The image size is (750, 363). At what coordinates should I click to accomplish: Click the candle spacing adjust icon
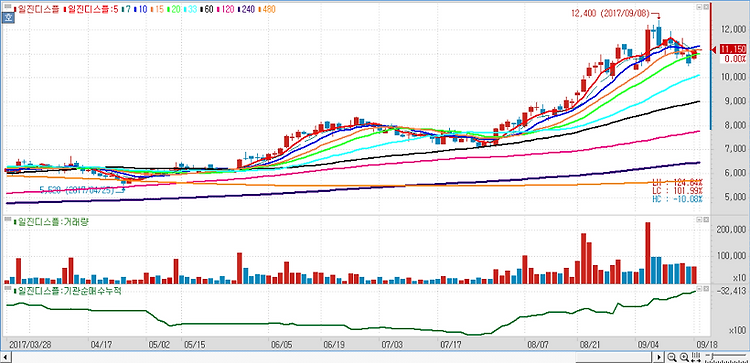coord(696,357)
